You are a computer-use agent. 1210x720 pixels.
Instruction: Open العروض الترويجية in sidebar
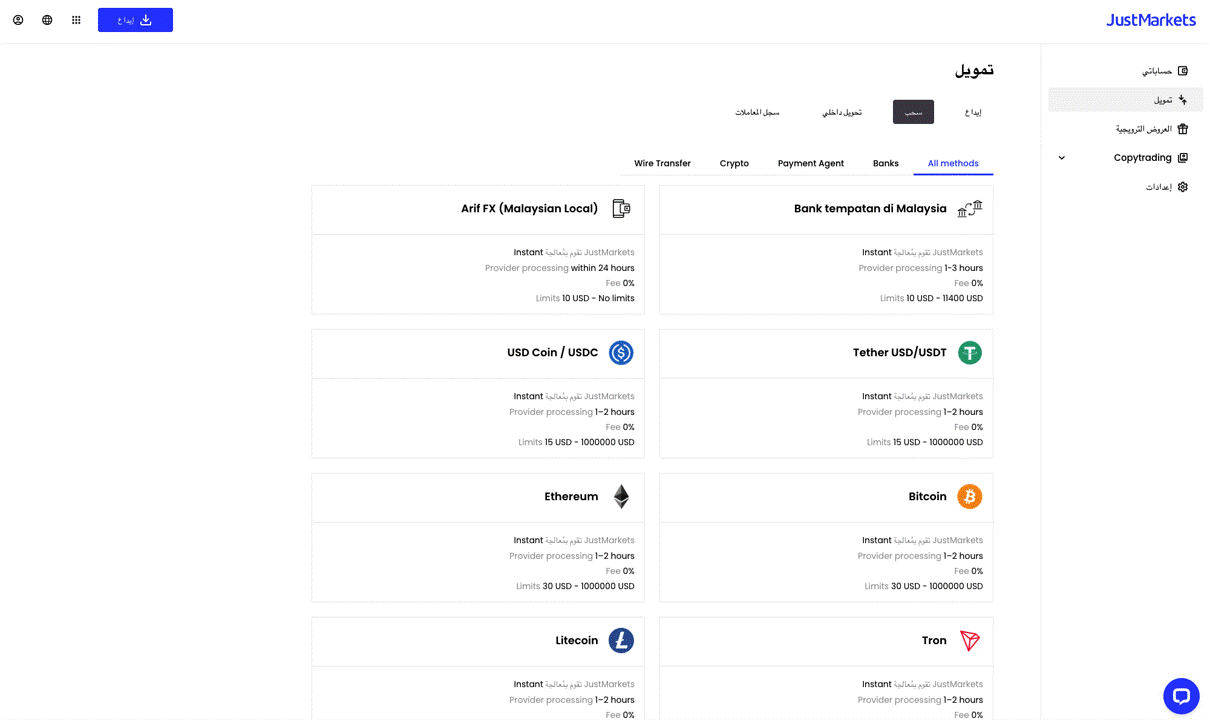point(1144,129)
